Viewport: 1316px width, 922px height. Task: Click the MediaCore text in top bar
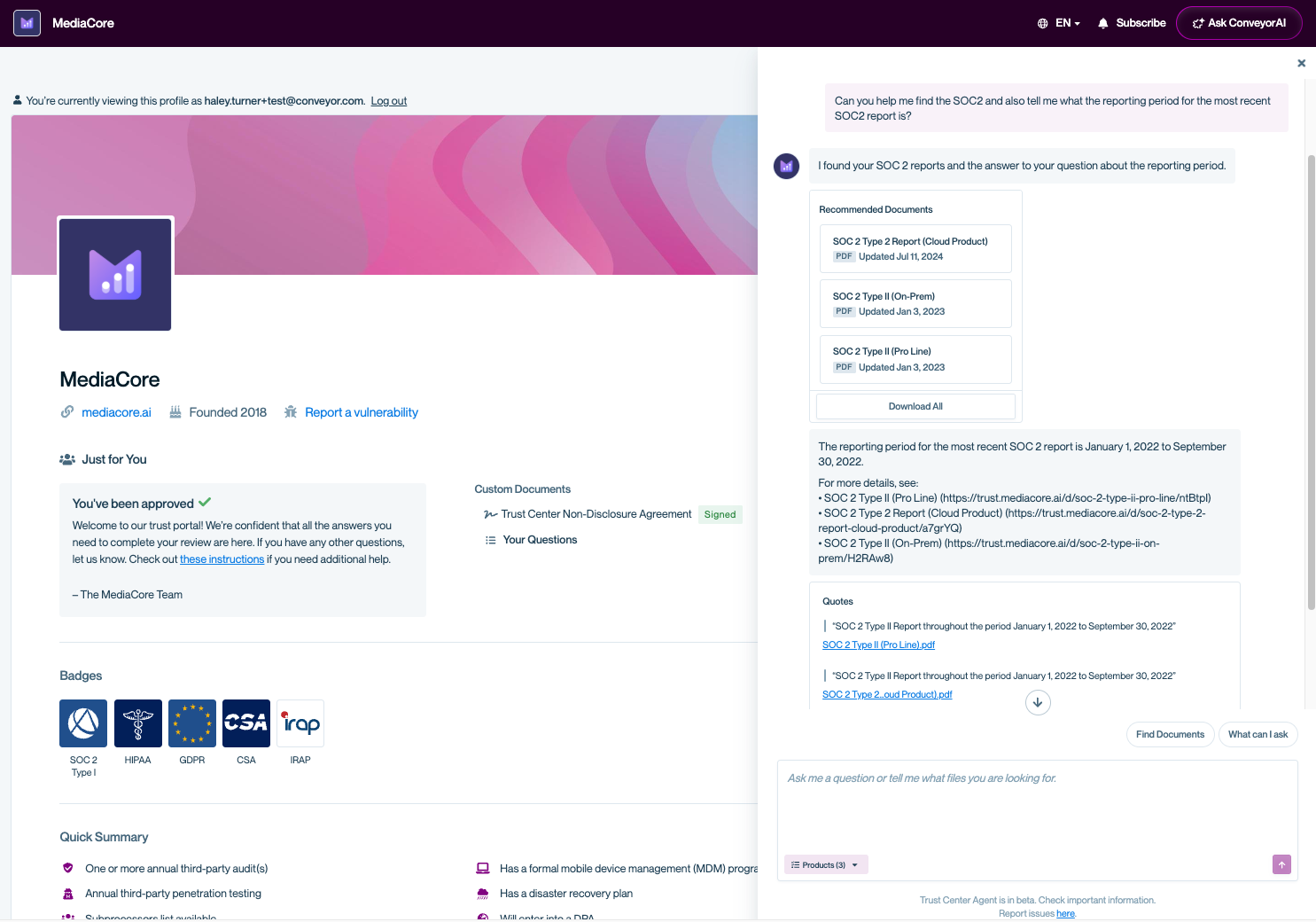83,23
